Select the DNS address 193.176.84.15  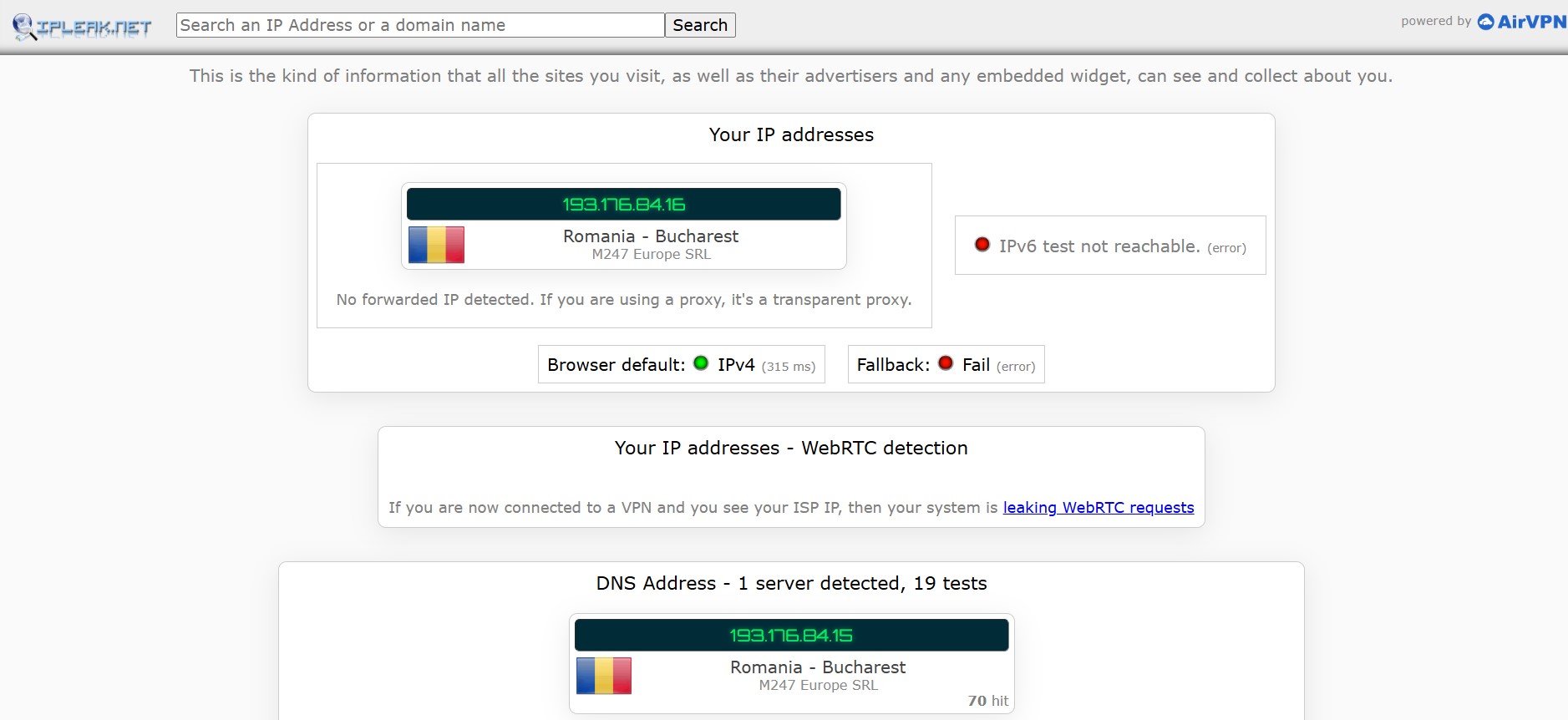pyautogui.click(x=790, y=636)
